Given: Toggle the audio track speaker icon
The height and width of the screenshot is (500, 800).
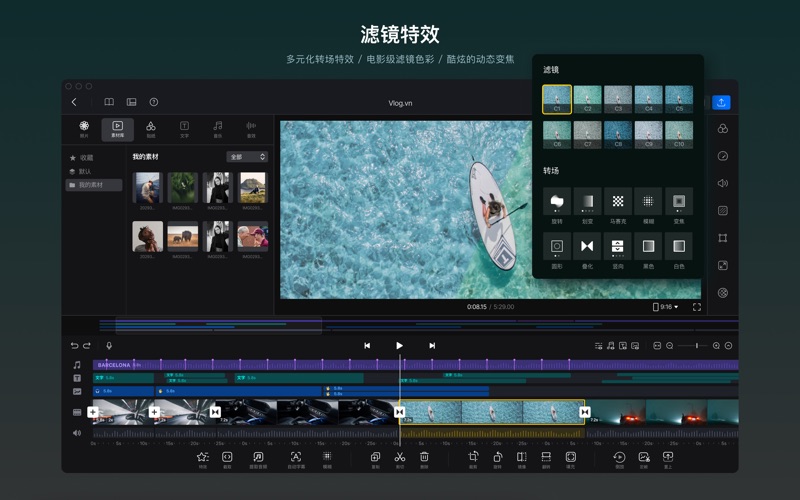Looking at the screenshot, I should tap(77, 433).
